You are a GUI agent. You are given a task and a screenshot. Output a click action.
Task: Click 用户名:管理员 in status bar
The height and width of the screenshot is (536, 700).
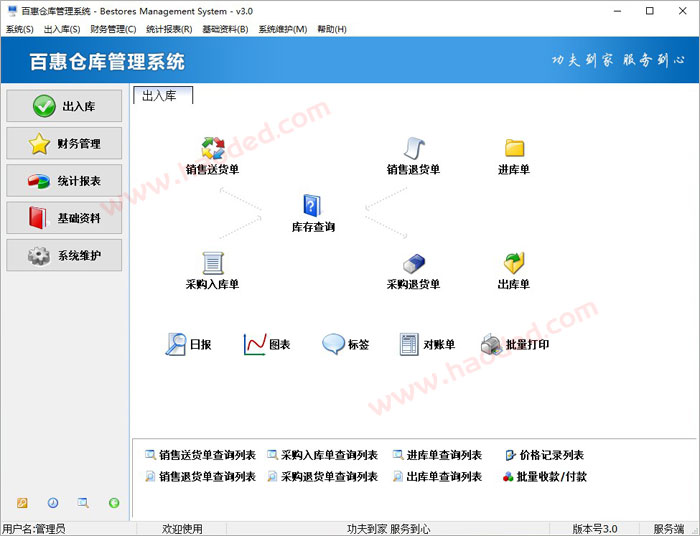(x=34, y=529)
